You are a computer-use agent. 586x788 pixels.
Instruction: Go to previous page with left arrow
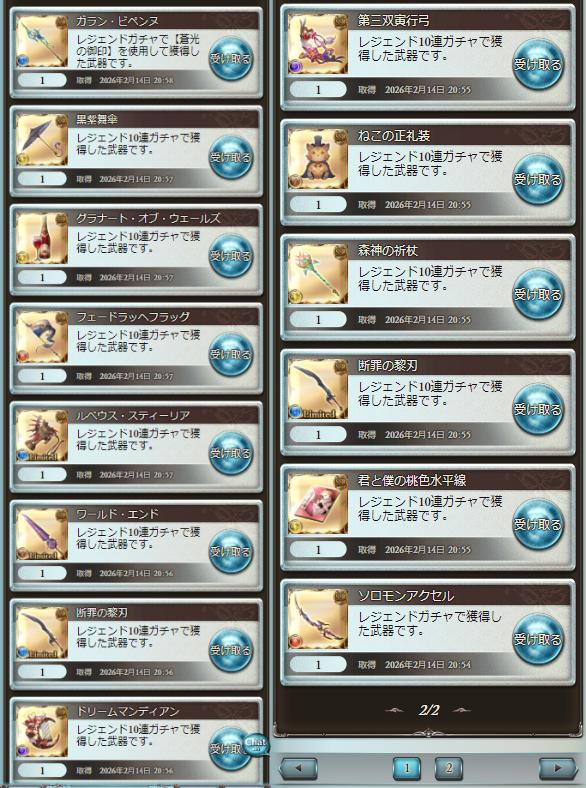coord(299,768)
